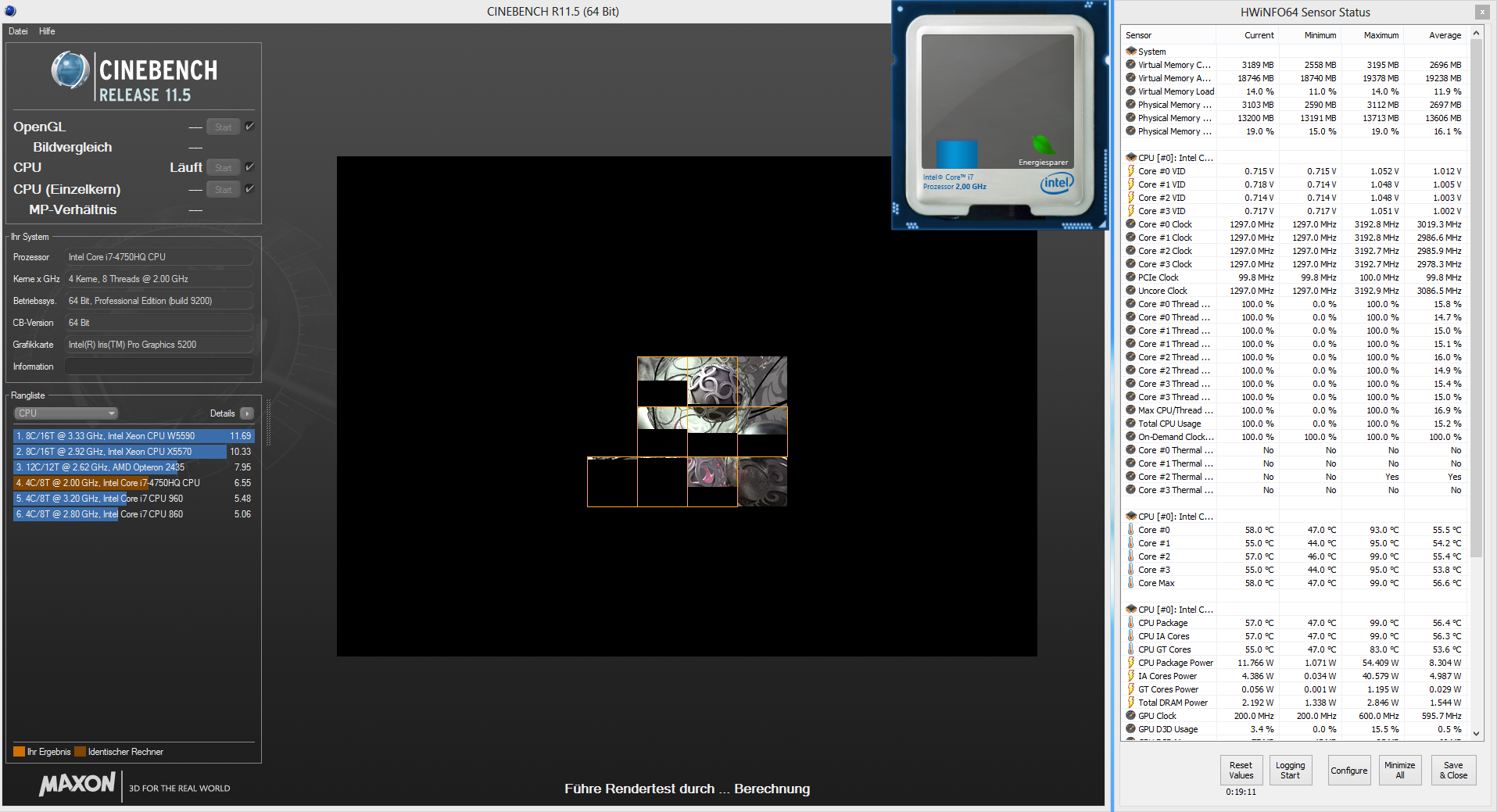
Task: Click Save & Close button
Action: pos(1453,770)
